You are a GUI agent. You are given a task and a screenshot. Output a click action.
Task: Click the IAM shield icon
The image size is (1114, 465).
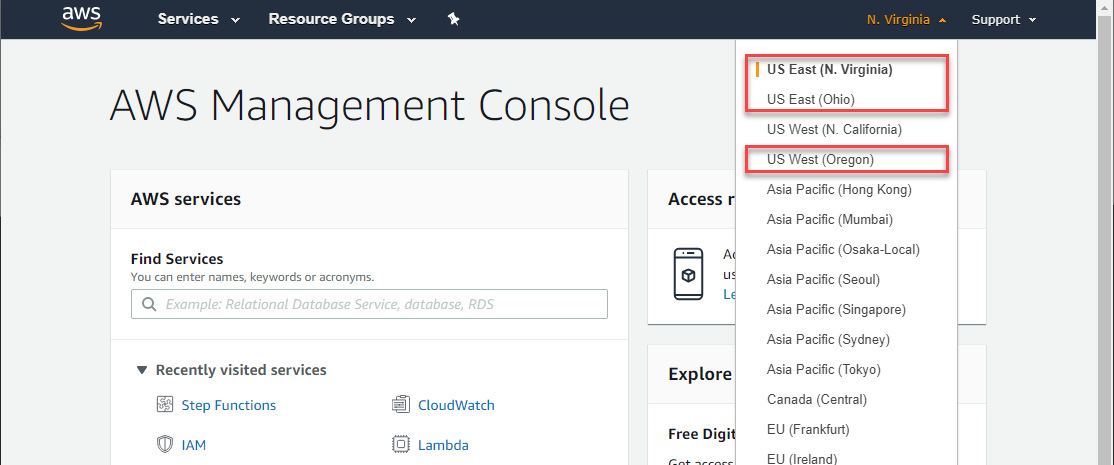point(165,445)
